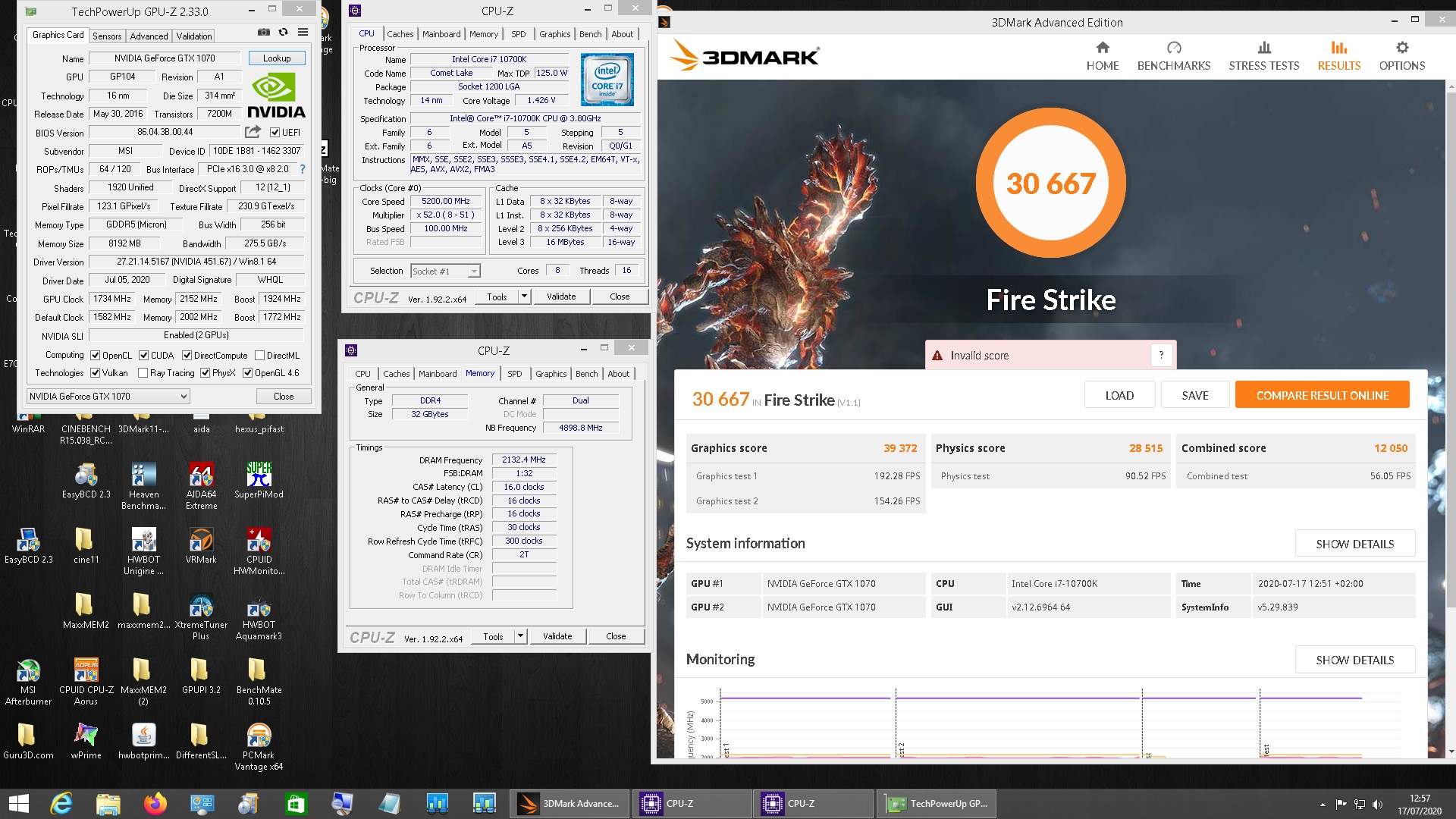Open XtremeTuner Plus desktop icon

[x=201, y=616]
